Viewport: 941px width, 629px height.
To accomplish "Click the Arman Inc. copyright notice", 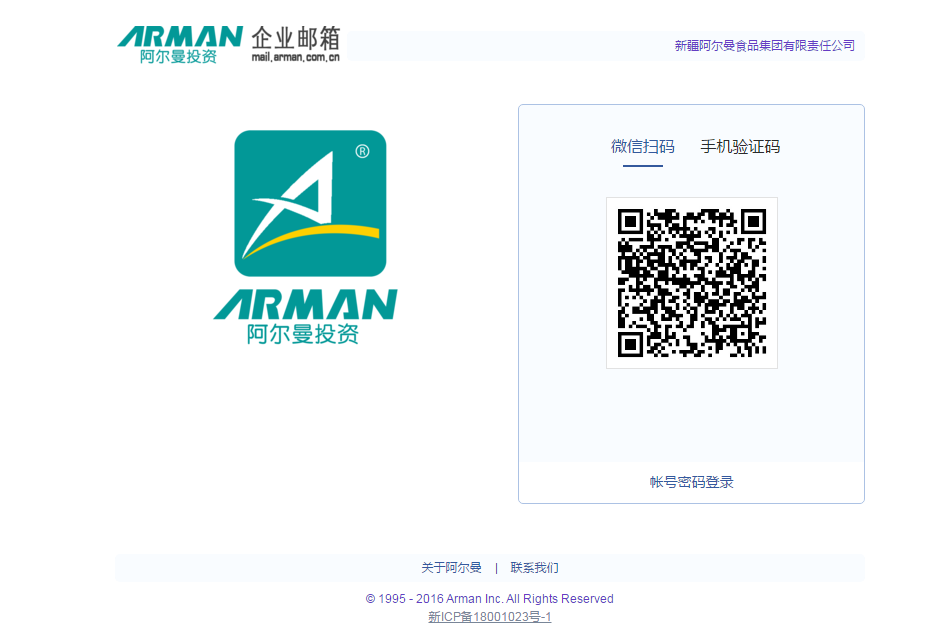I will [490, 599].
